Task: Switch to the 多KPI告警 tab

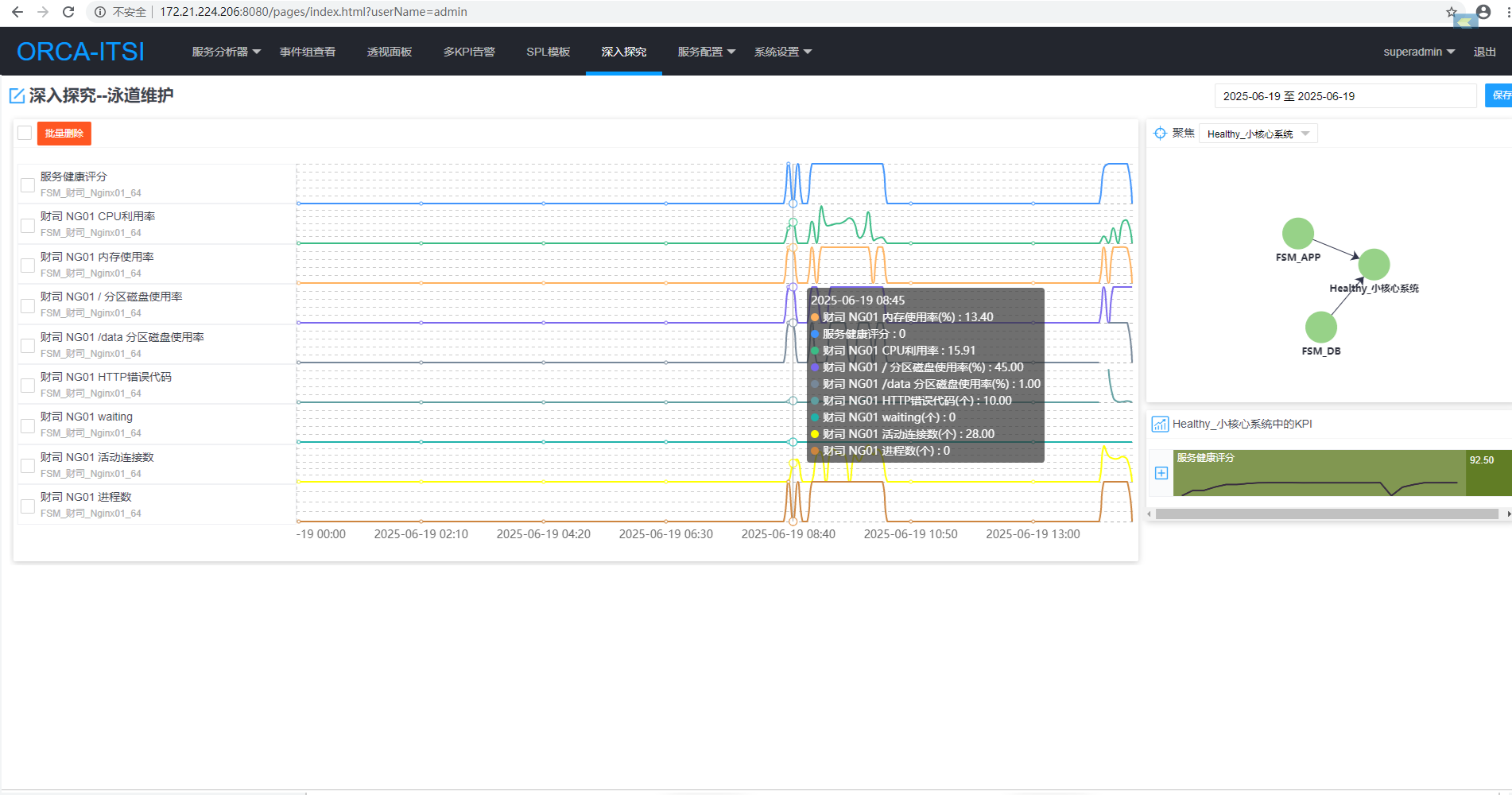Action: [x=469, y=52]
